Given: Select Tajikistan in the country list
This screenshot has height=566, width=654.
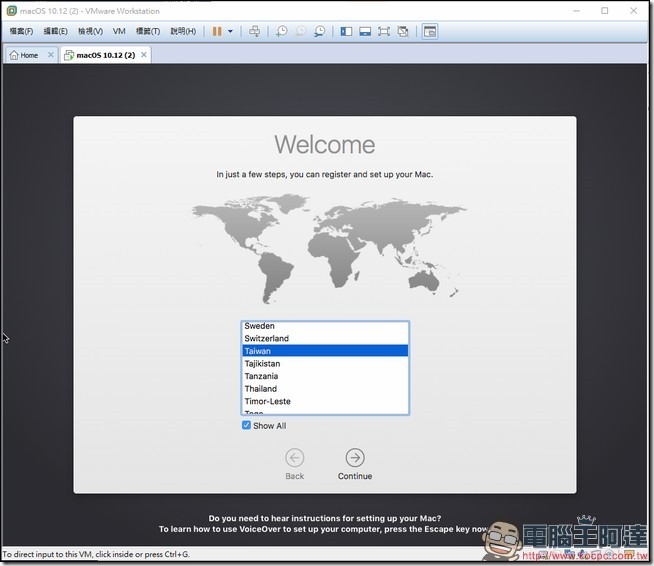Looking at the screenshot, I should click(x=325, y=363).
